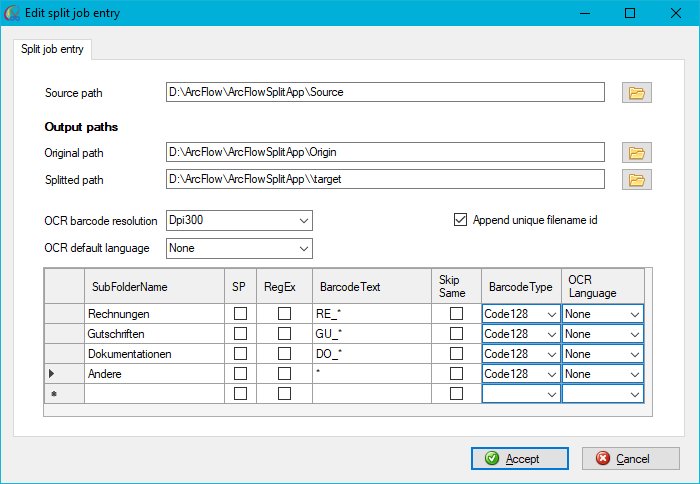
Task: Select the Gutschriften subfolder cell
Action: (x=154, y=334)
